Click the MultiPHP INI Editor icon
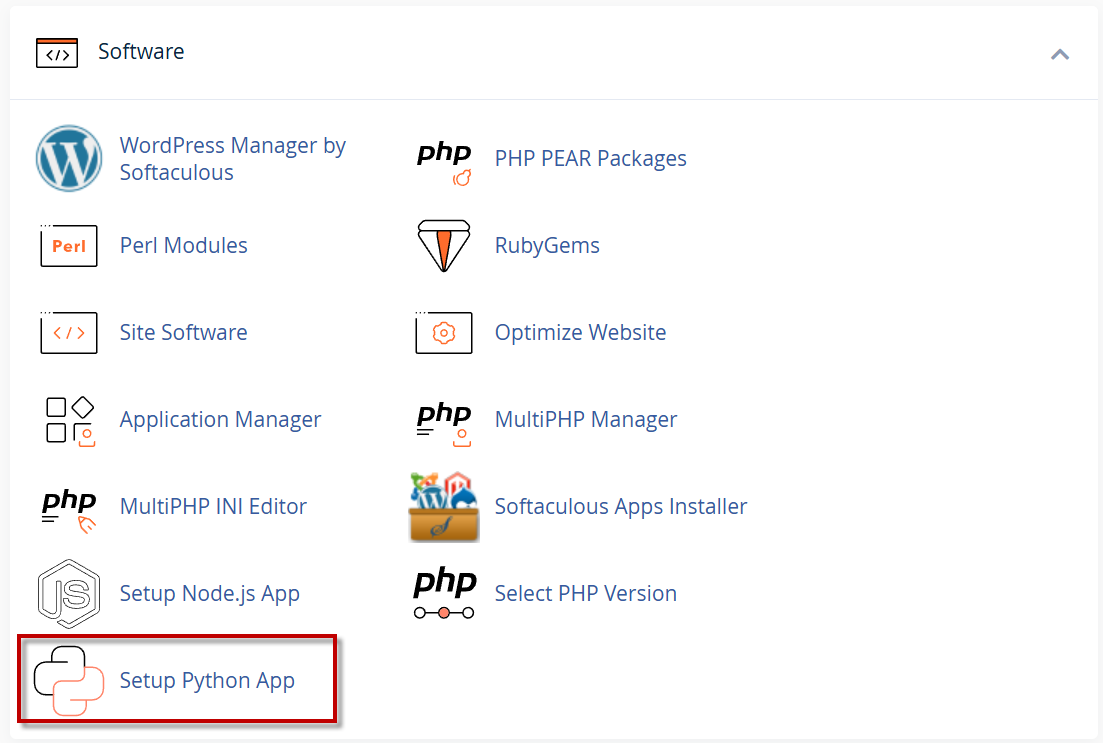This screenshot has height=743, width=1103. [x=69, y=507]
